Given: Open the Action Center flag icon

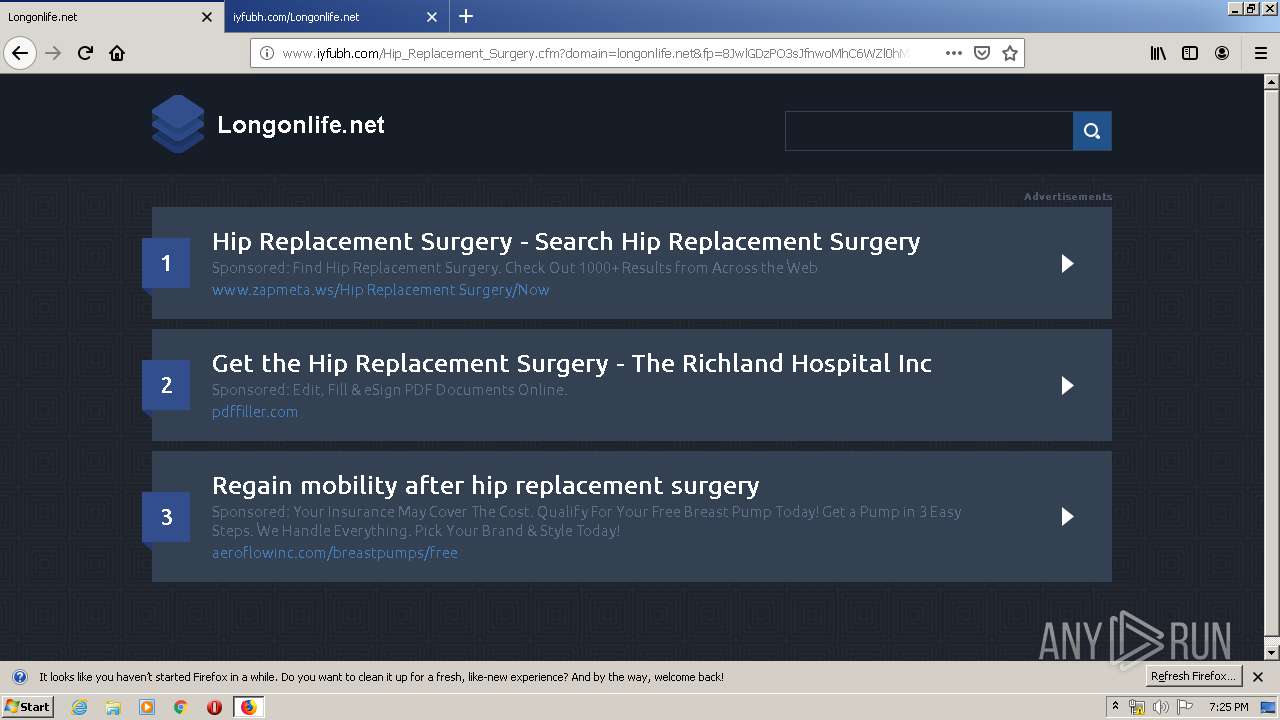Looking at the screenshot, I should [x=1185, y=707].
